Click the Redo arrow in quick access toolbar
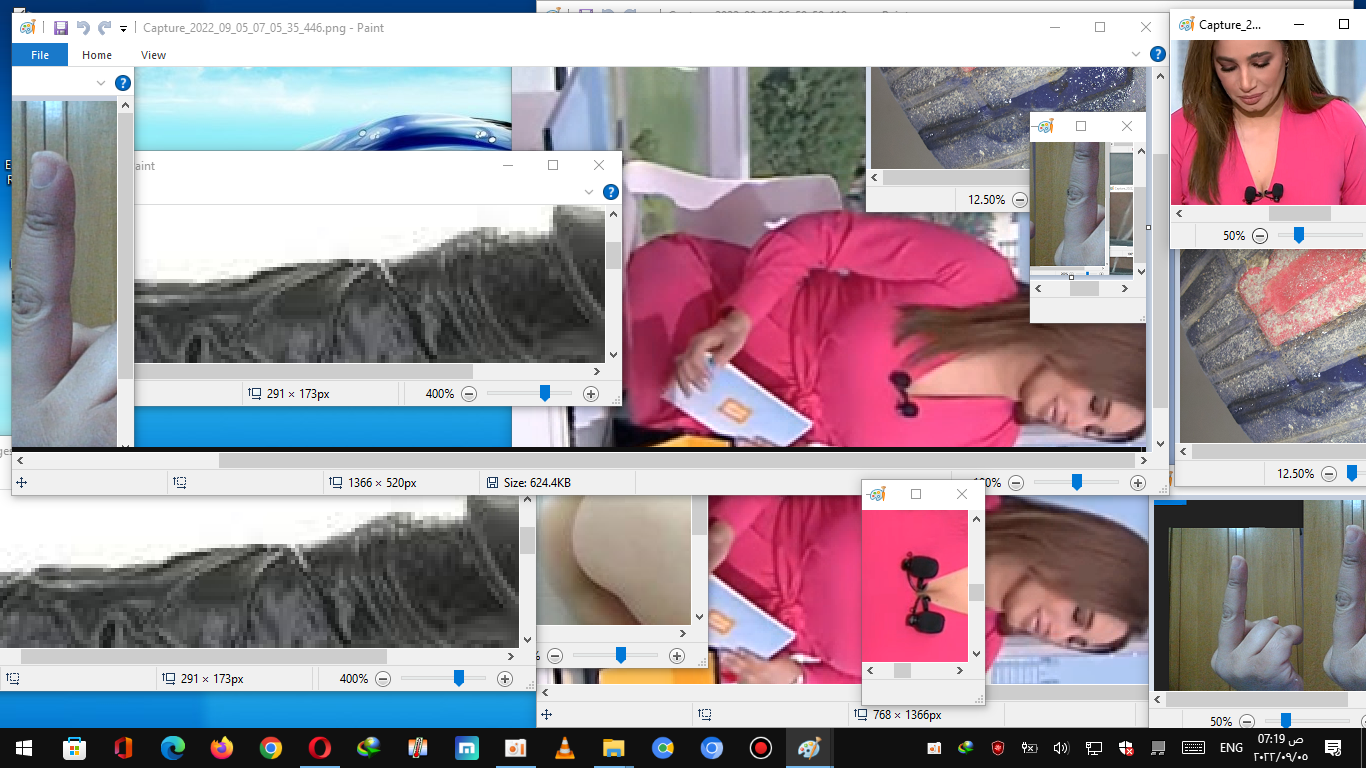Screen dimensions: 1366x768 (104, 28)
